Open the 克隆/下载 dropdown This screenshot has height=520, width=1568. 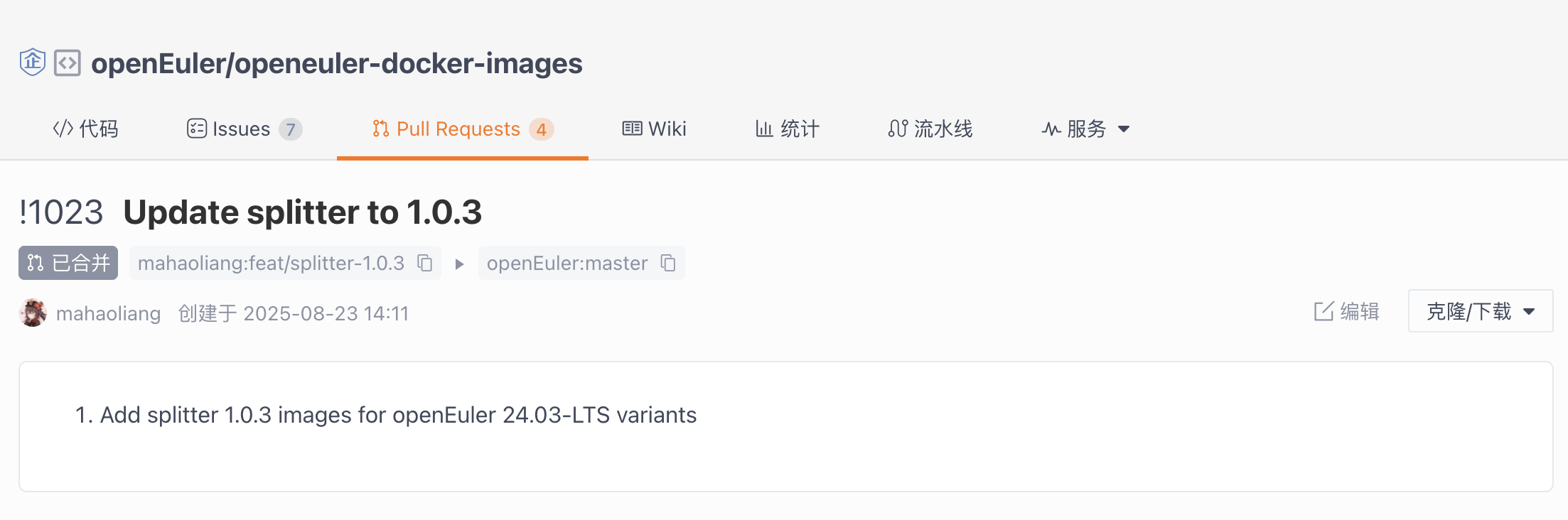click(x=1481, y=311)
